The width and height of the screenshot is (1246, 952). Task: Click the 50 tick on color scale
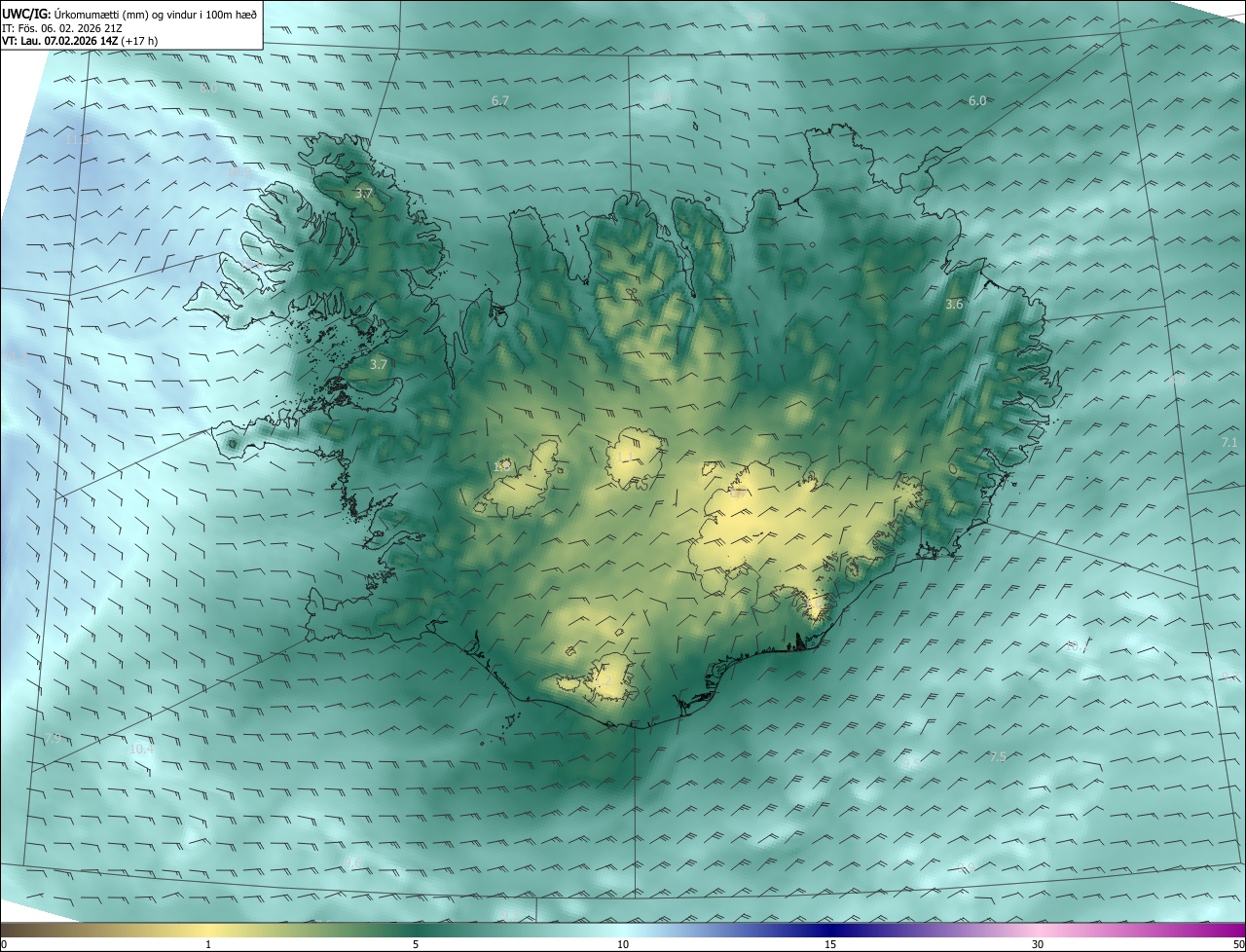point(1238,944)
